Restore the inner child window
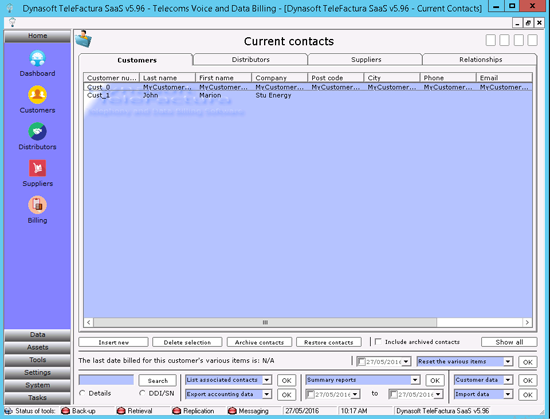 (528, 23)
